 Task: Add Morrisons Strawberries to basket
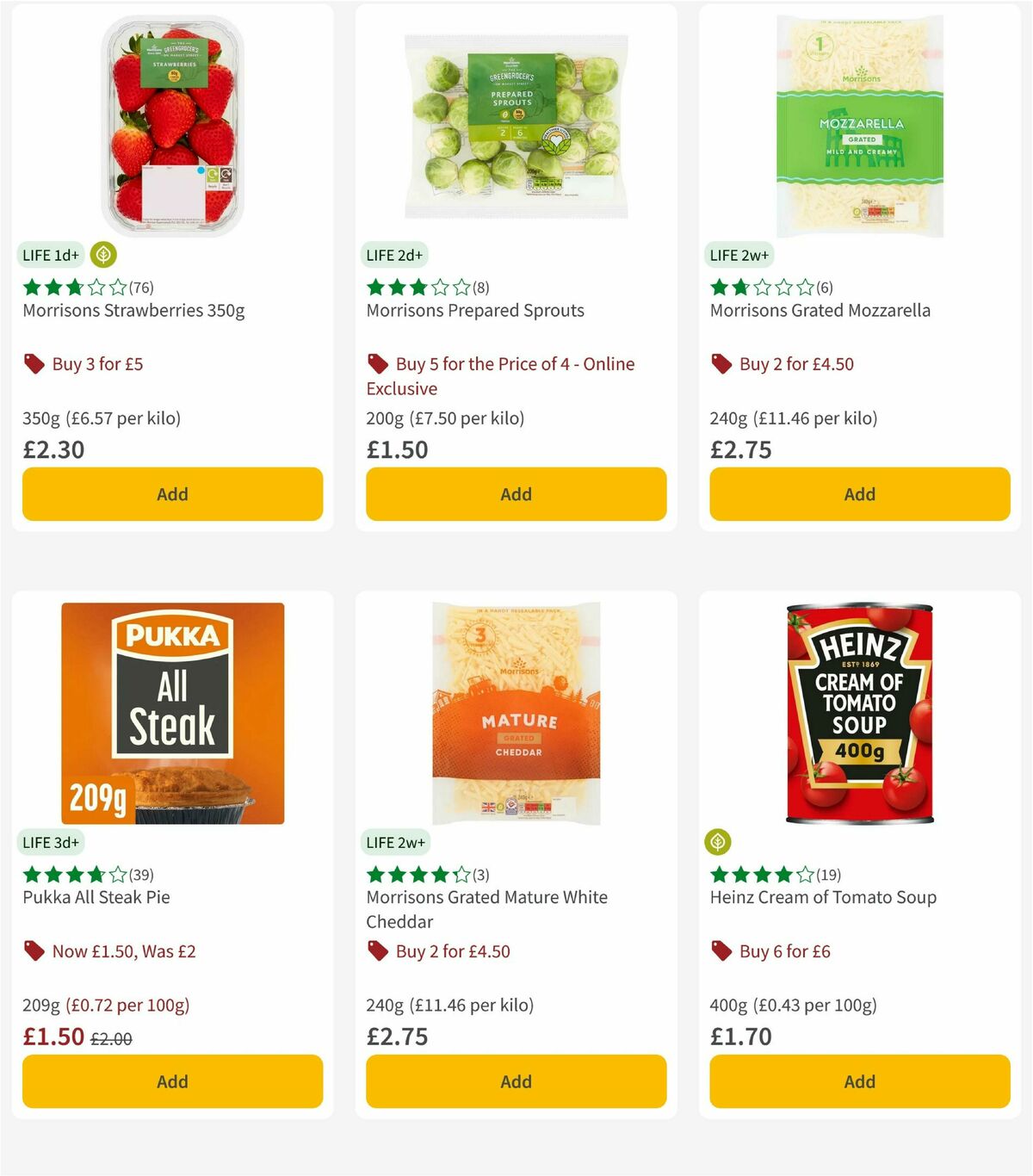coord(172,493)
